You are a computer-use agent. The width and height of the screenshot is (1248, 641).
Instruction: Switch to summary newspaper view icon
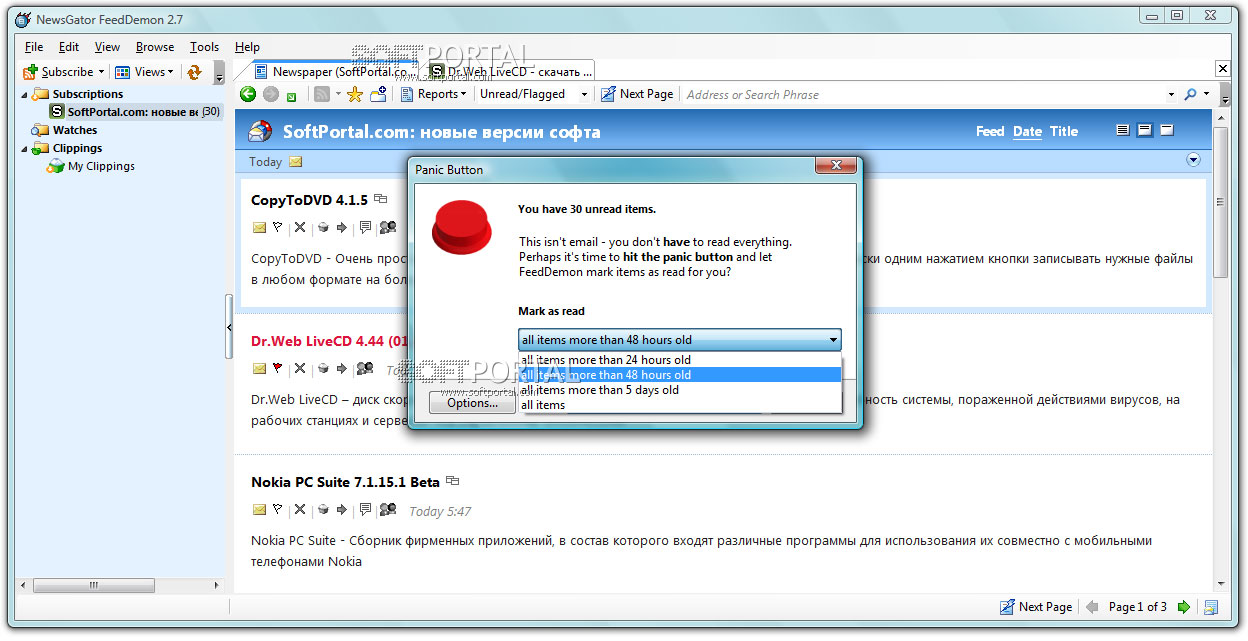pyautogui.click(x=1144, y=131)
